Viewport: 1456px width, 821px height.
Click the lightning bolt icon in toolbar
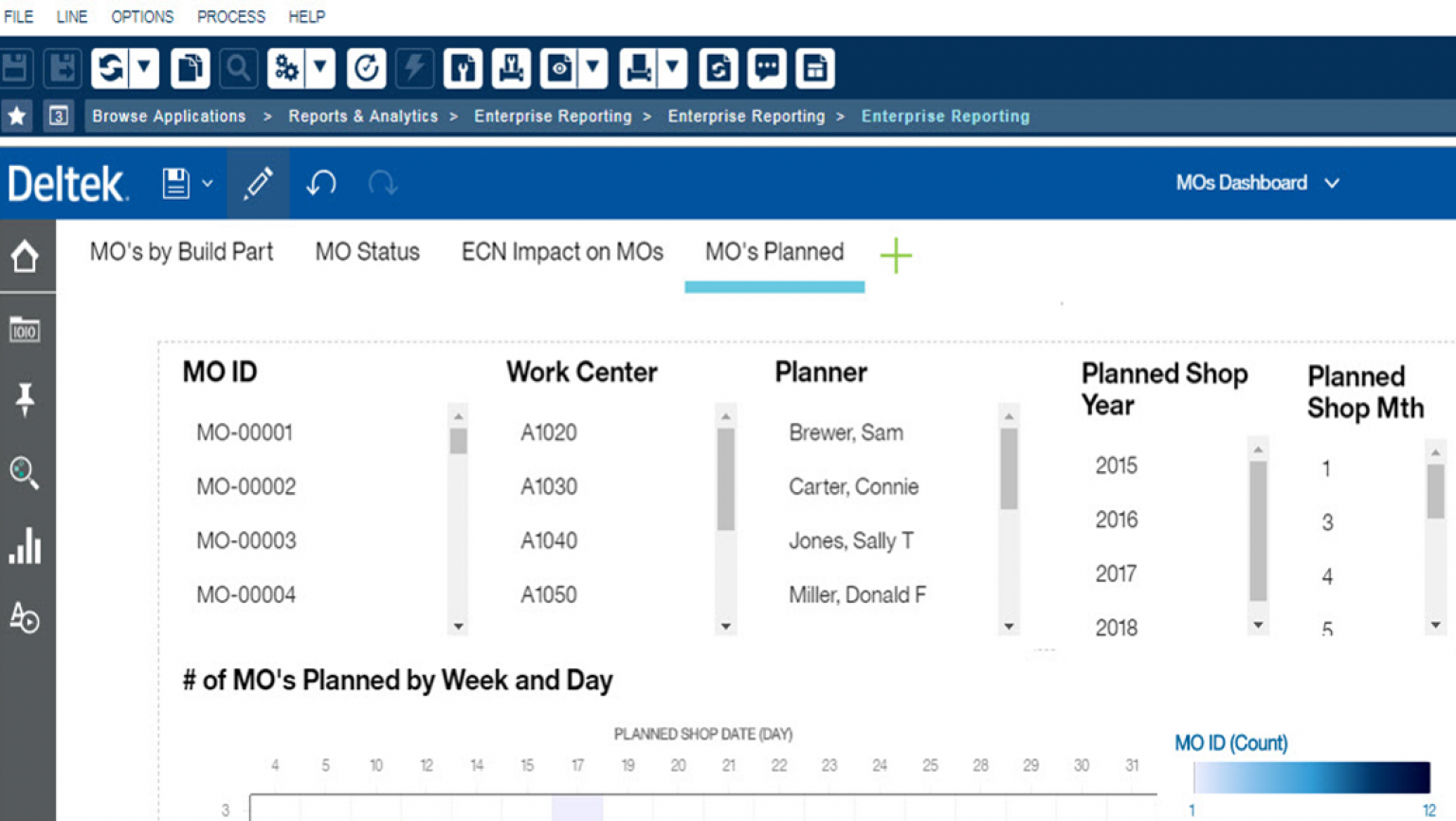414,67
